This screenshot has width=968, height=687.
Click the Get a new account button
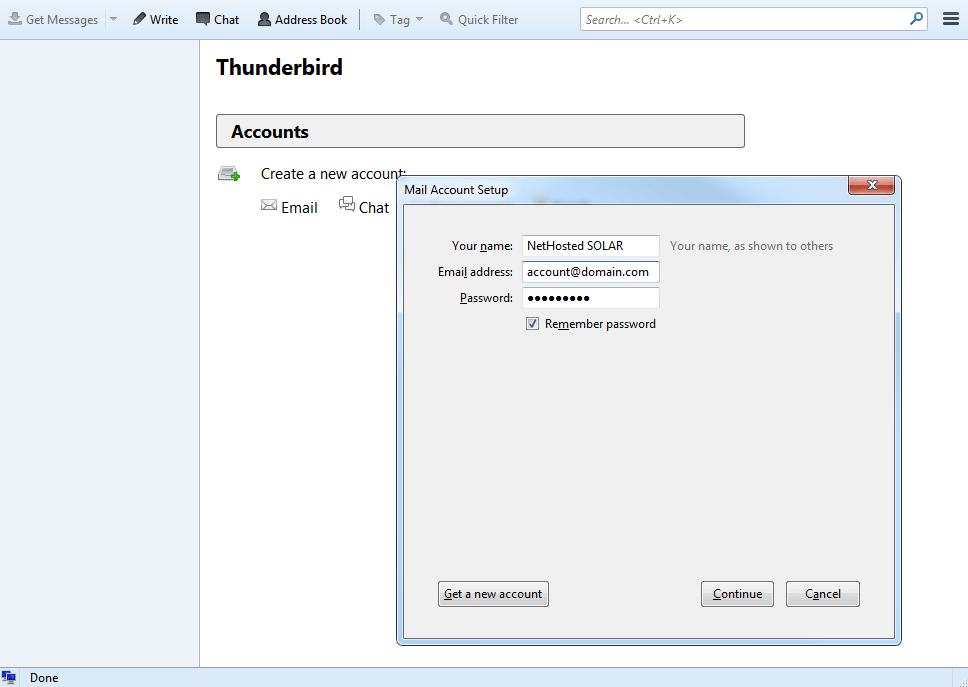[x=493, y=594]
